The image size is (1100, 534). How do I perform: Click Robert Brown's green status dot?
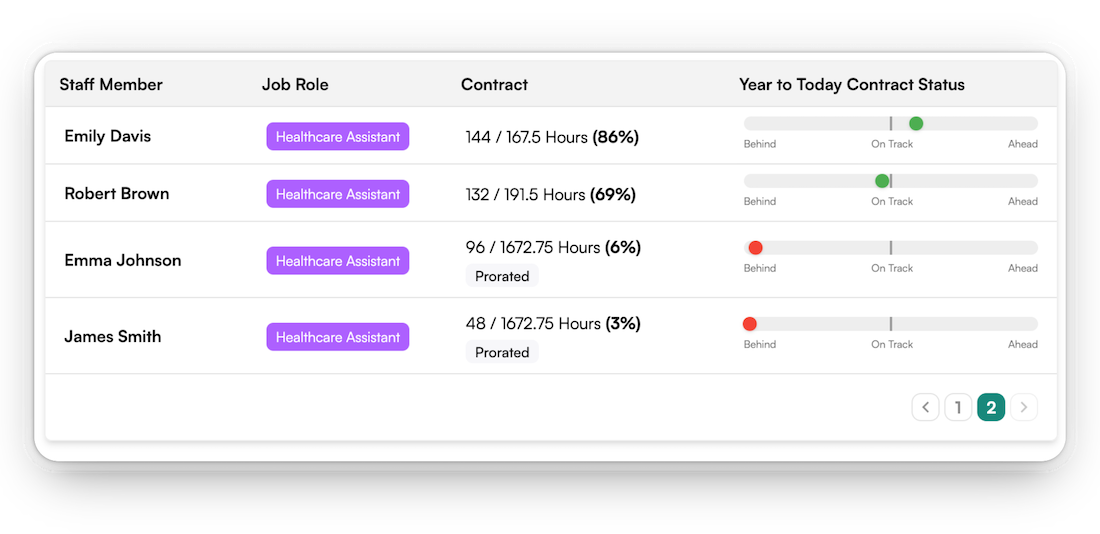pos(882,181)
